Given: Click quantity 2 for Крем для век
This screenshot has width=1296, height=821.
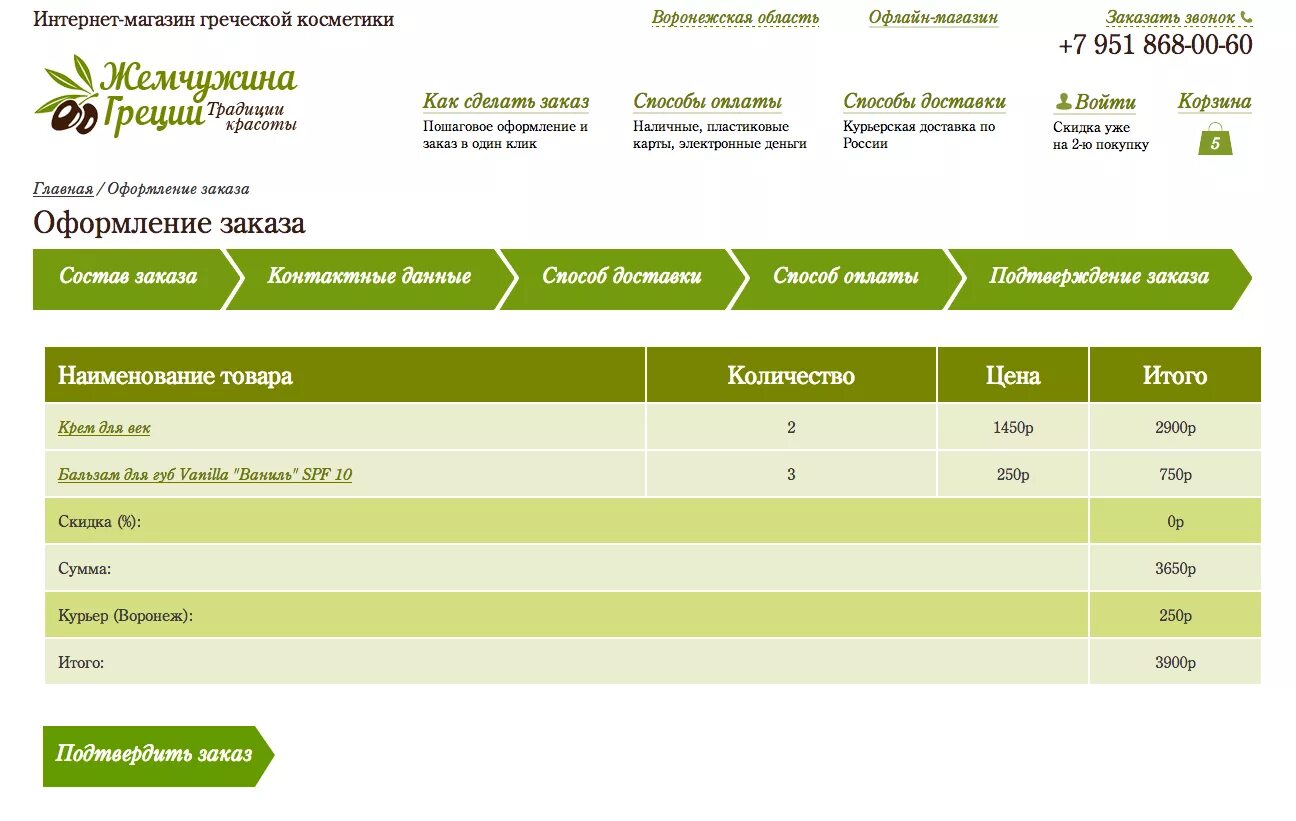Looking at the screenshot, I should tap(791, 428).
